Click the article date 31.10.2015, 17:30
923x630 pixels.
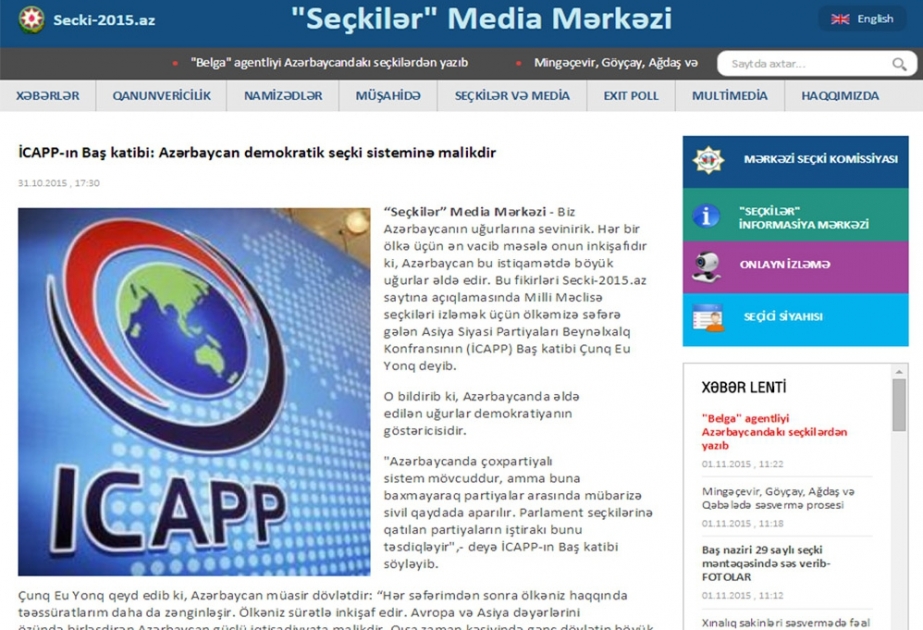(59, 183)
